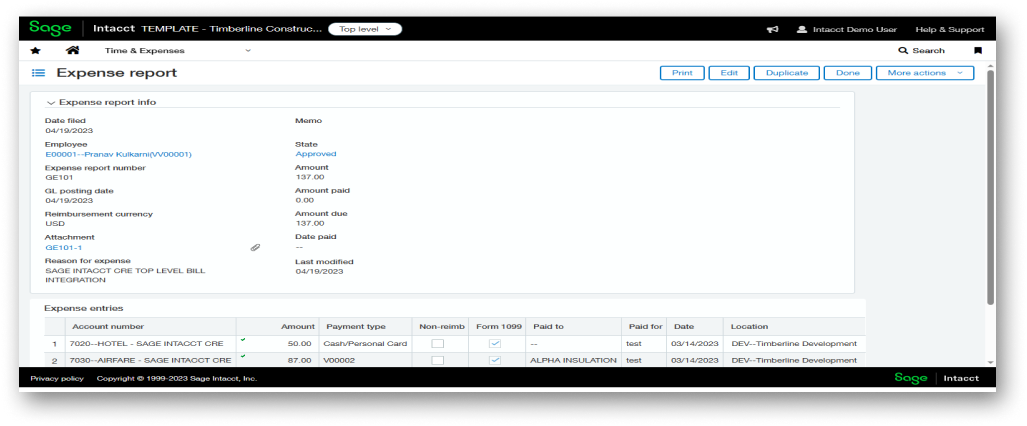The width and height of the screenshot is (1027, 426).
Task: Open the More actions dropdown
Action: pos(925,73)
